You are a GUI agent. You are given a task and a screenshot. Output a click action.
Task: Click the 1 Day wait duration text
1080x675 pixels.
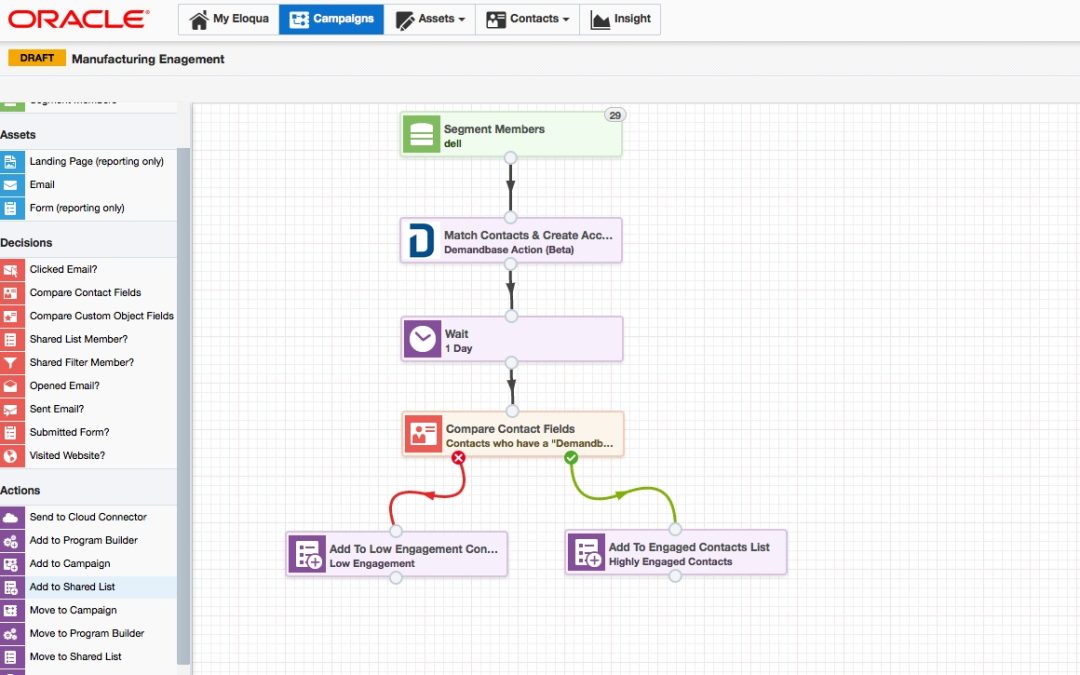click(459, 349)
